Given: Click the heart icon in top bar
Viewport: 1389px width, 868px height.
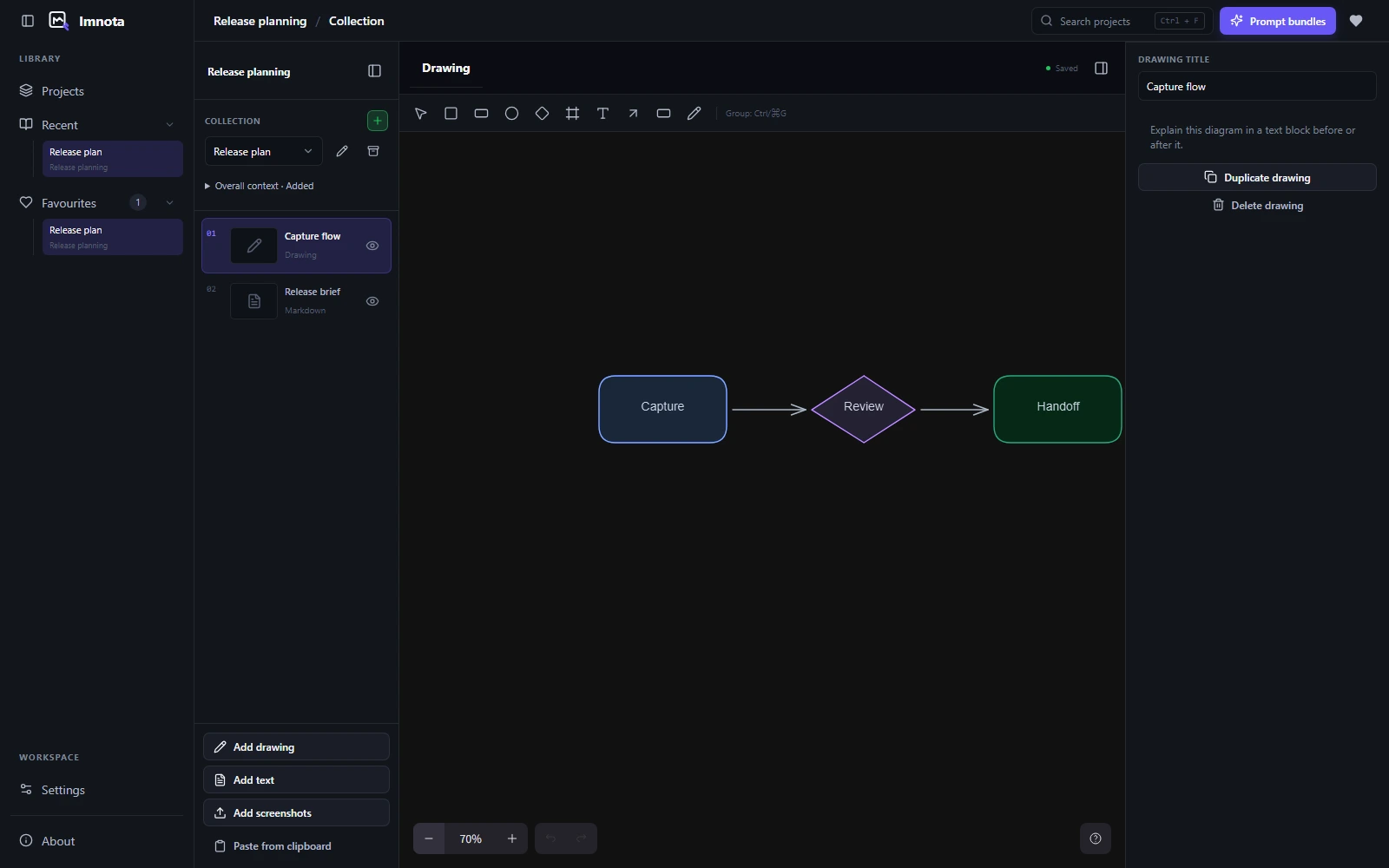Looking at the screenshot, I should pyautogui.click(x=1356, y=21).
